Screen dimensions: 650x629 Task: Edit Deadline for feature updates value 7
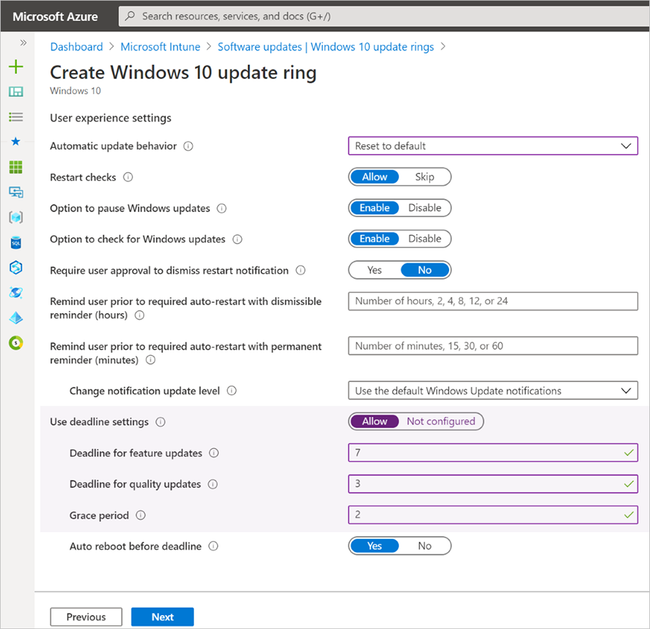(x=493, y=452)
